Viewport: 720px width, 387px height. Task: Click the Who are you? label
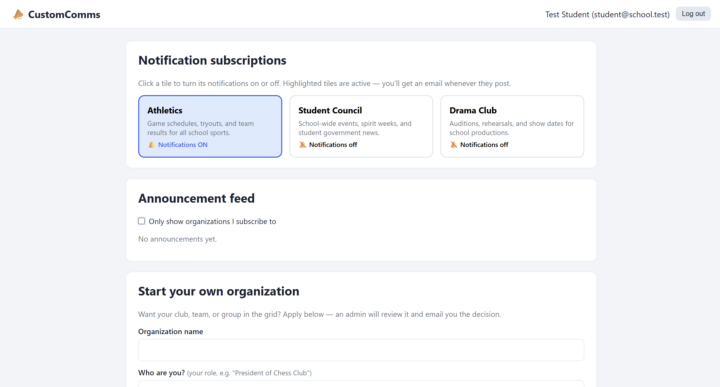tap(162, 373)
